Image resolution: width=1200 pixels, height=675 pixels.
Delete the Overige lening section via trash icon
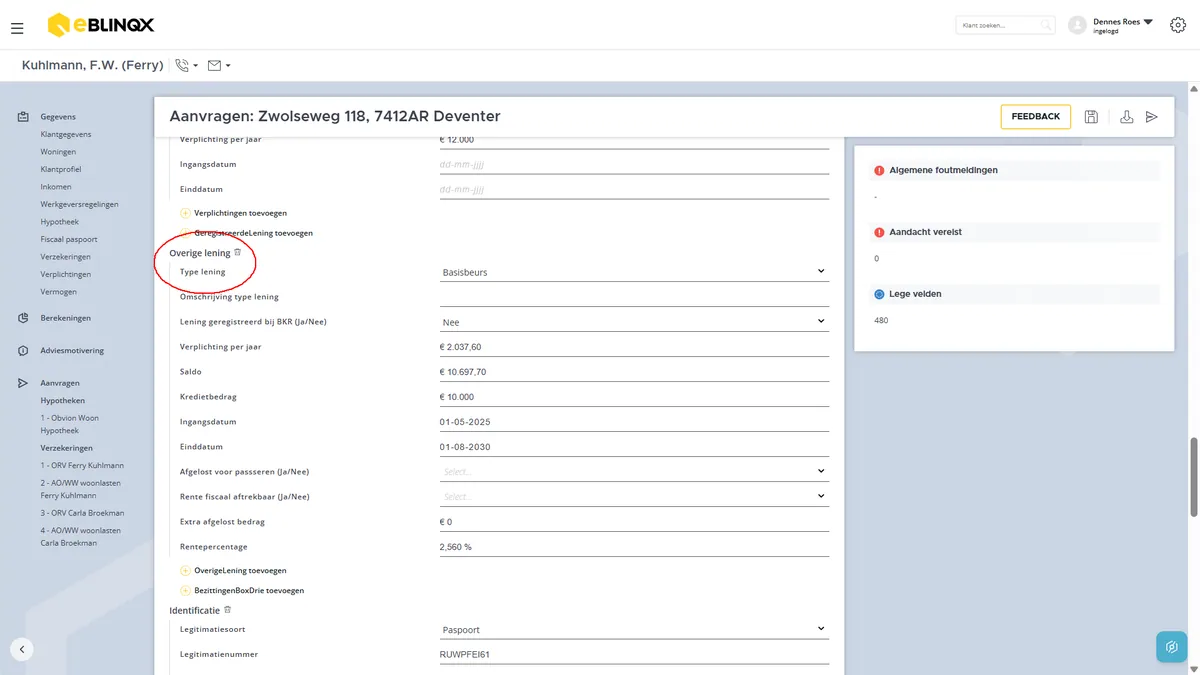237,253
